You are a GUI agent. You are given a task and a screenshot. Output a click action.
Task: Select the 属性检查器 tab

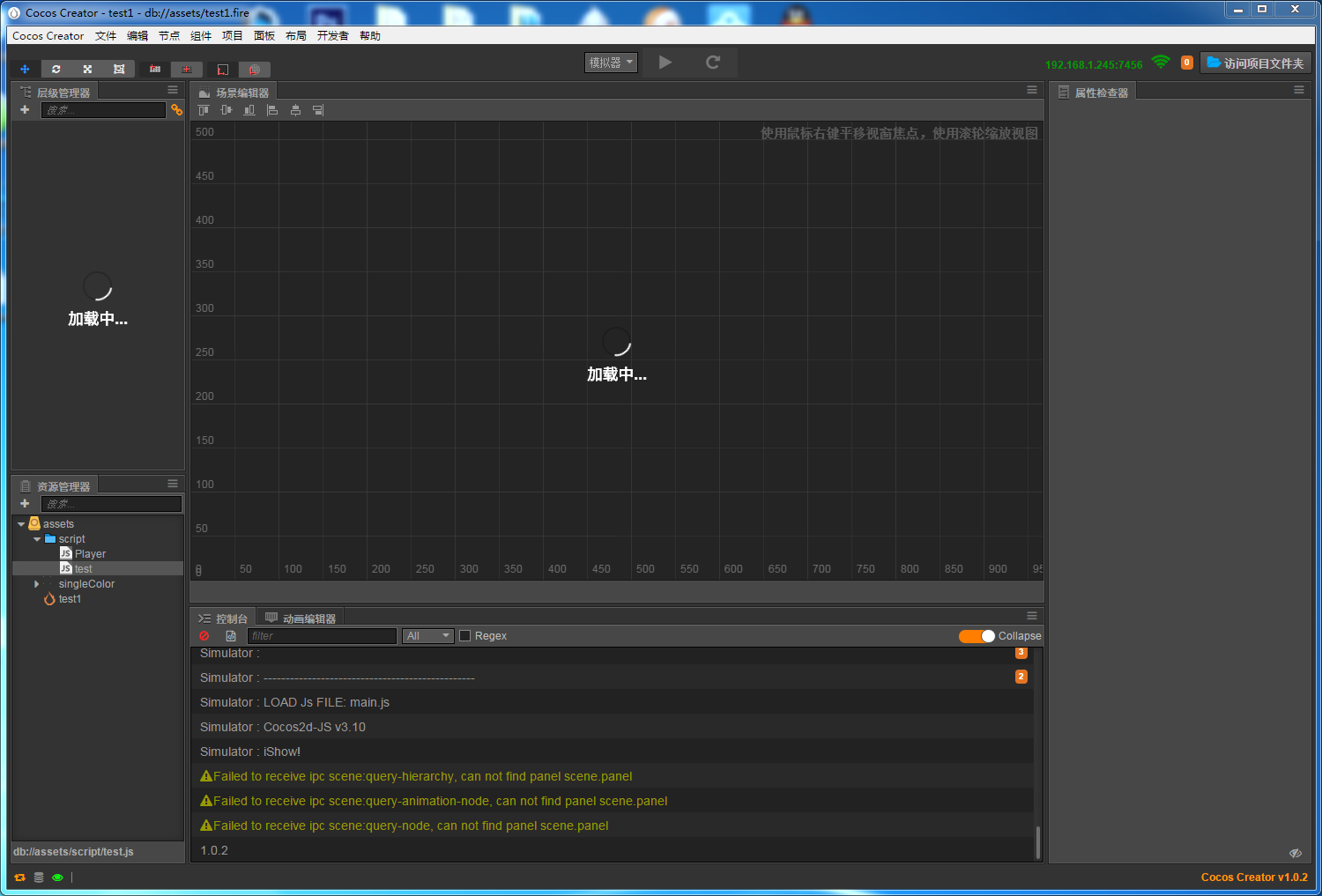(x=1094, y=92)
